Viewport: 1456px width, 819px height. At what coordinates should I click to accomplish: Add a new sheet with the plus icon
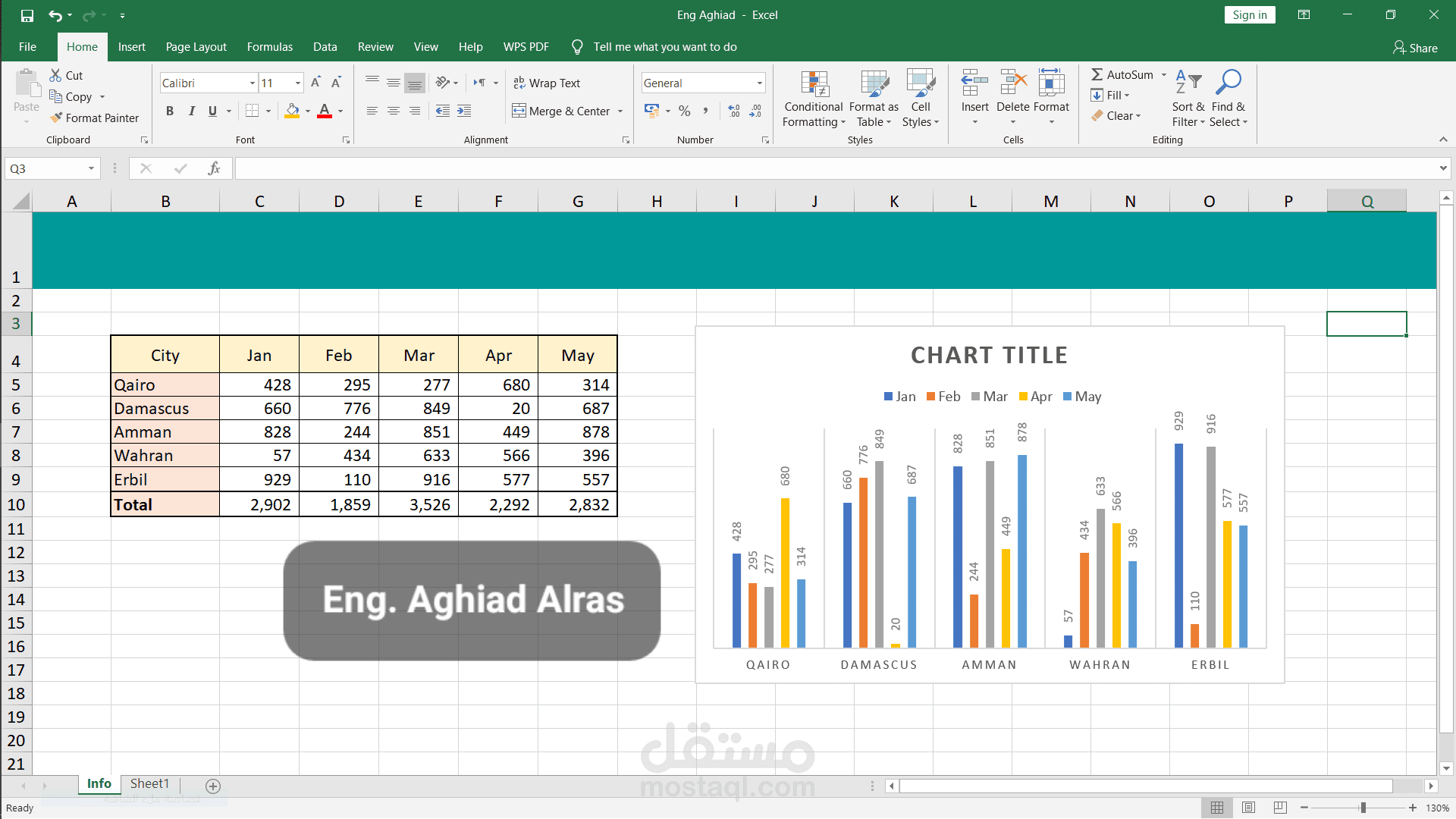coord(213,786)
